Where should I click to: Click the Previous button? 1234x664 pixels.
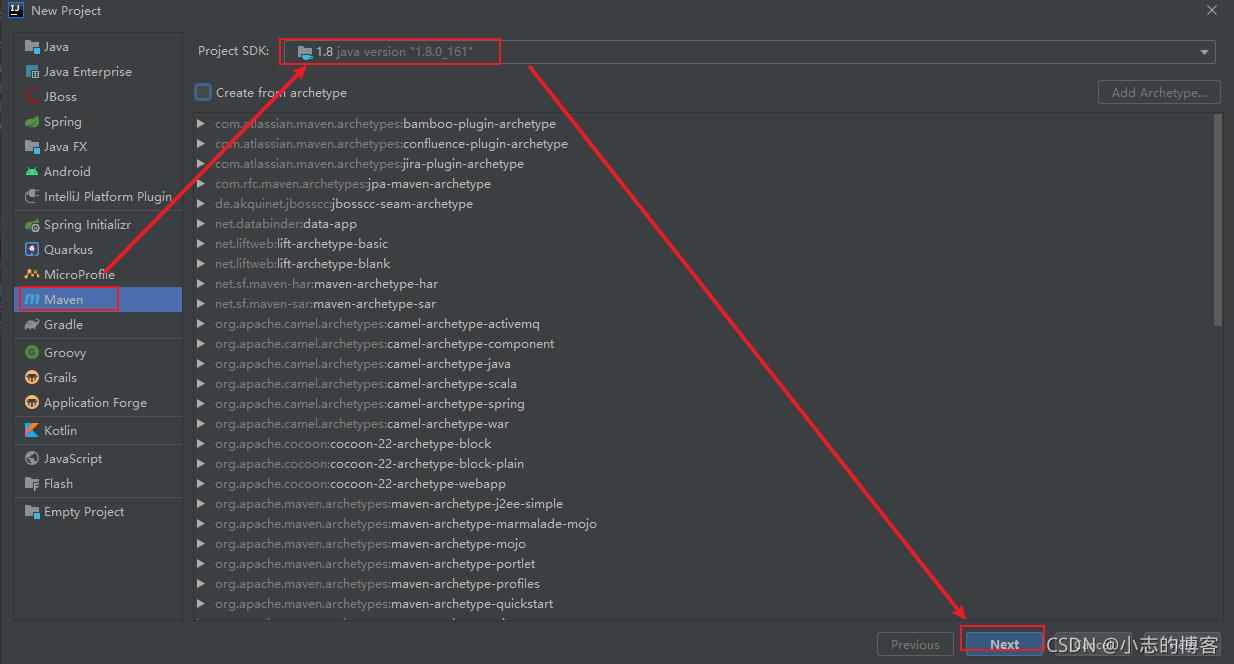tap(915, 644)
